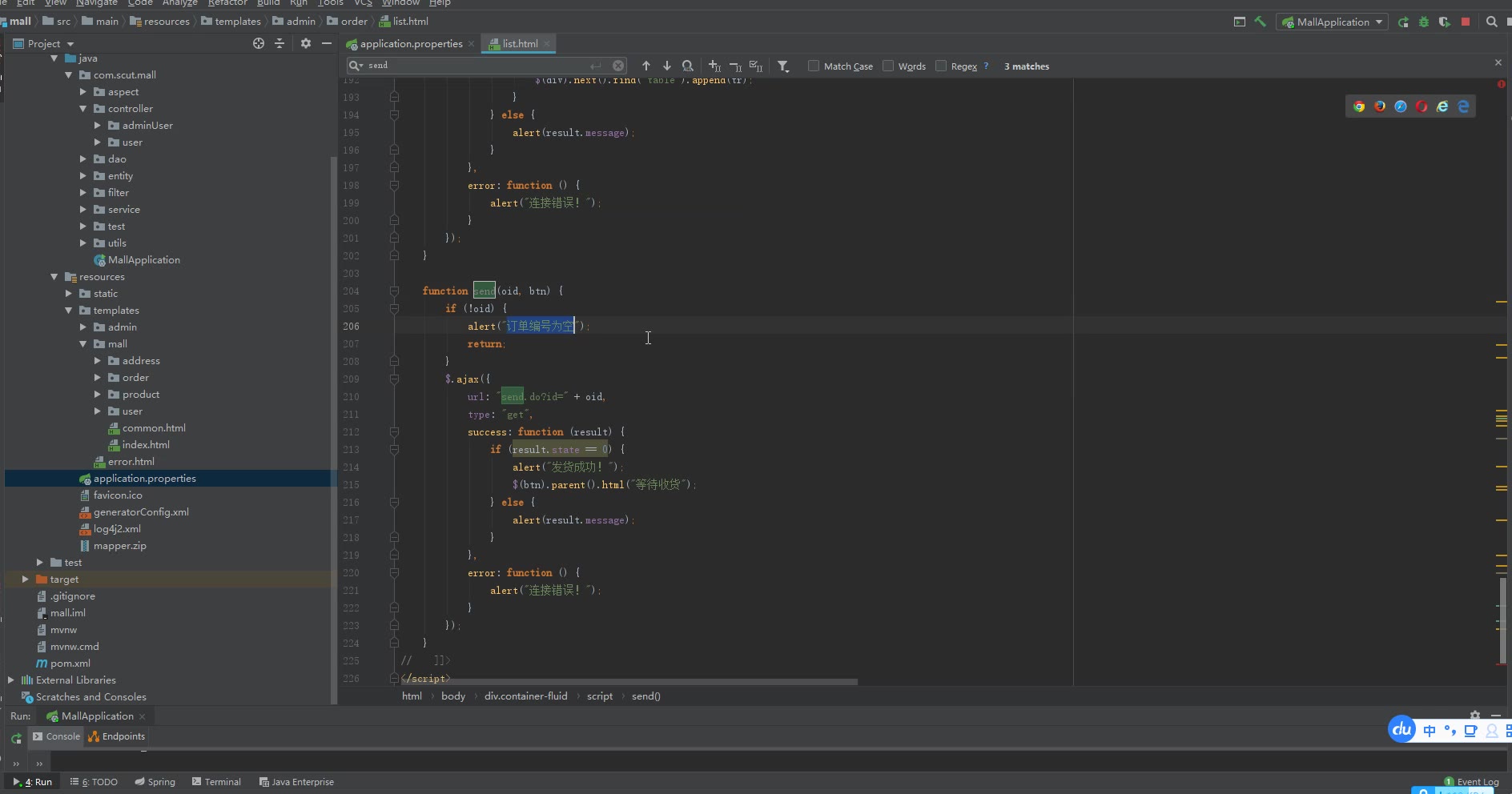Jump to next search occurrence arrow
The image size is (1512, 794).
[667, 66]
